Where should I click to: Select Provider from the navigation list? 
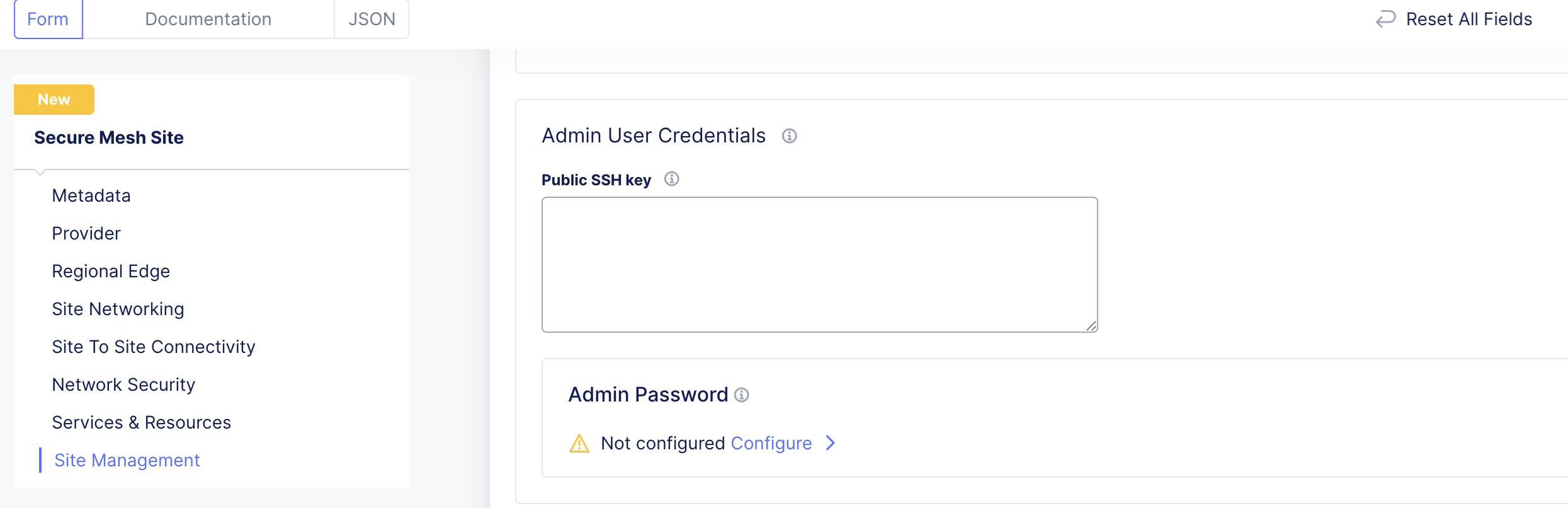point(86,233)
